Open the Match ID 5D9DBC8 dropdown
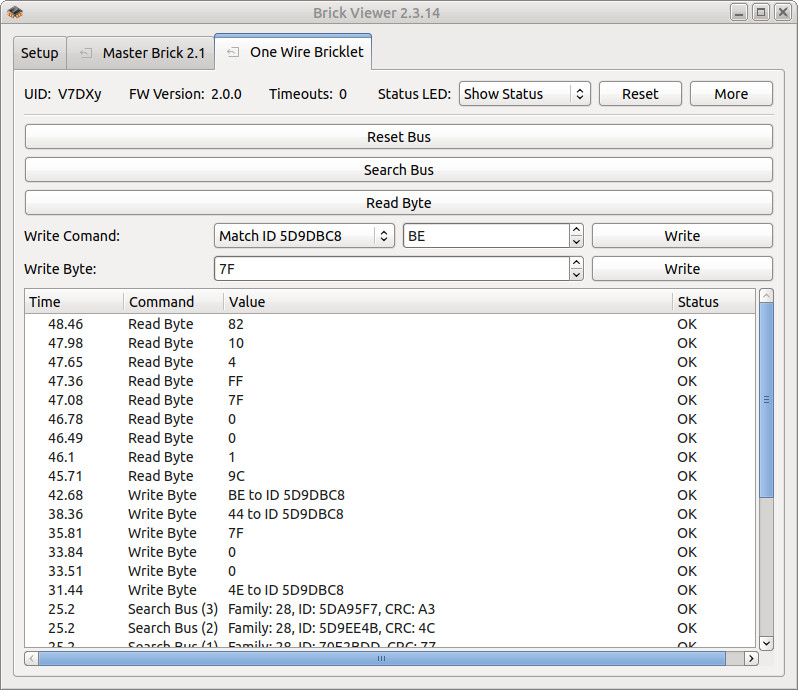The height and width of the screenshot is (690, 798). tap(304, 236)
